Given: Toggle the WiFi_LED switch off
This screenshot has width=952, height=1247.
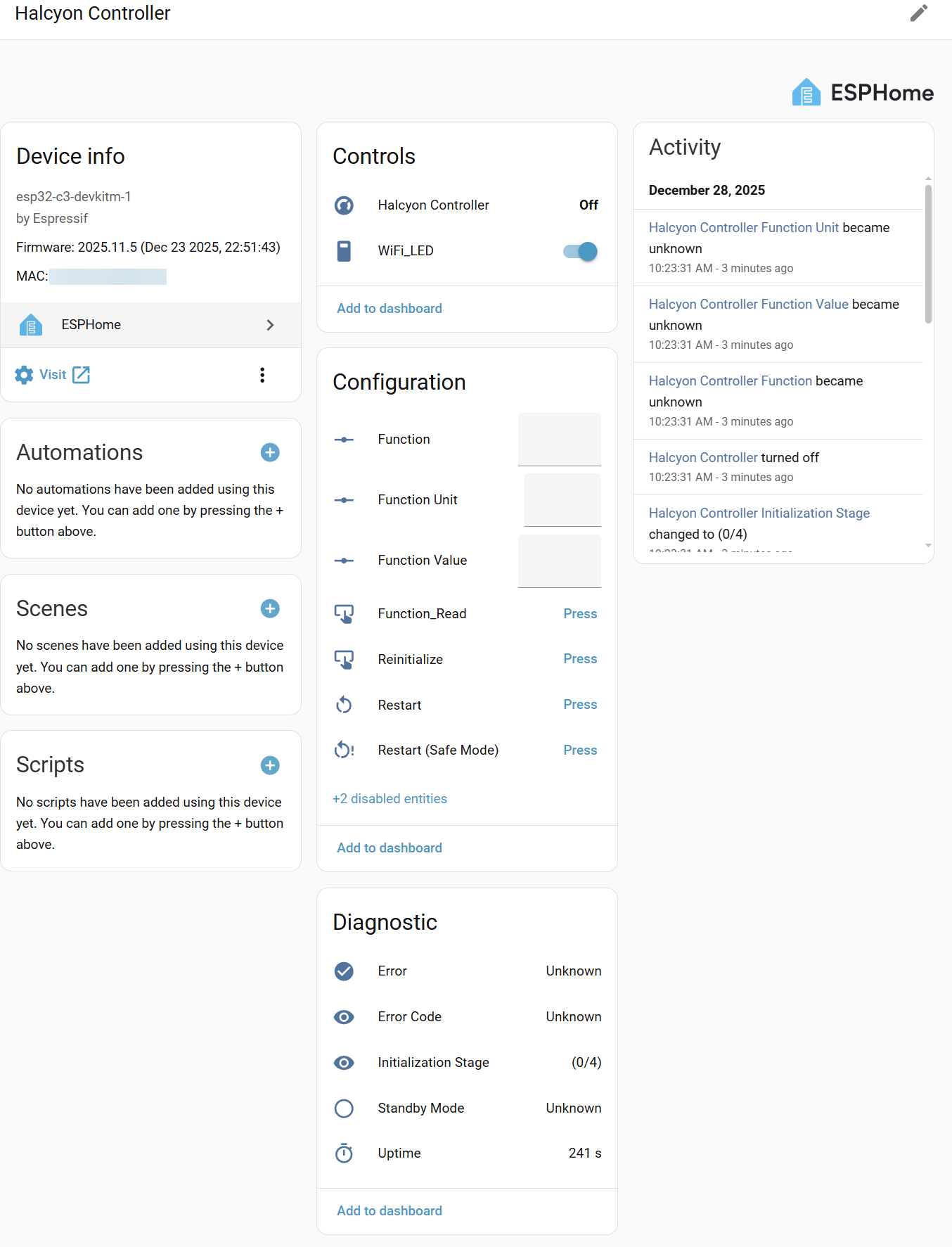Looking at the screenshot, I should (580, 251).
